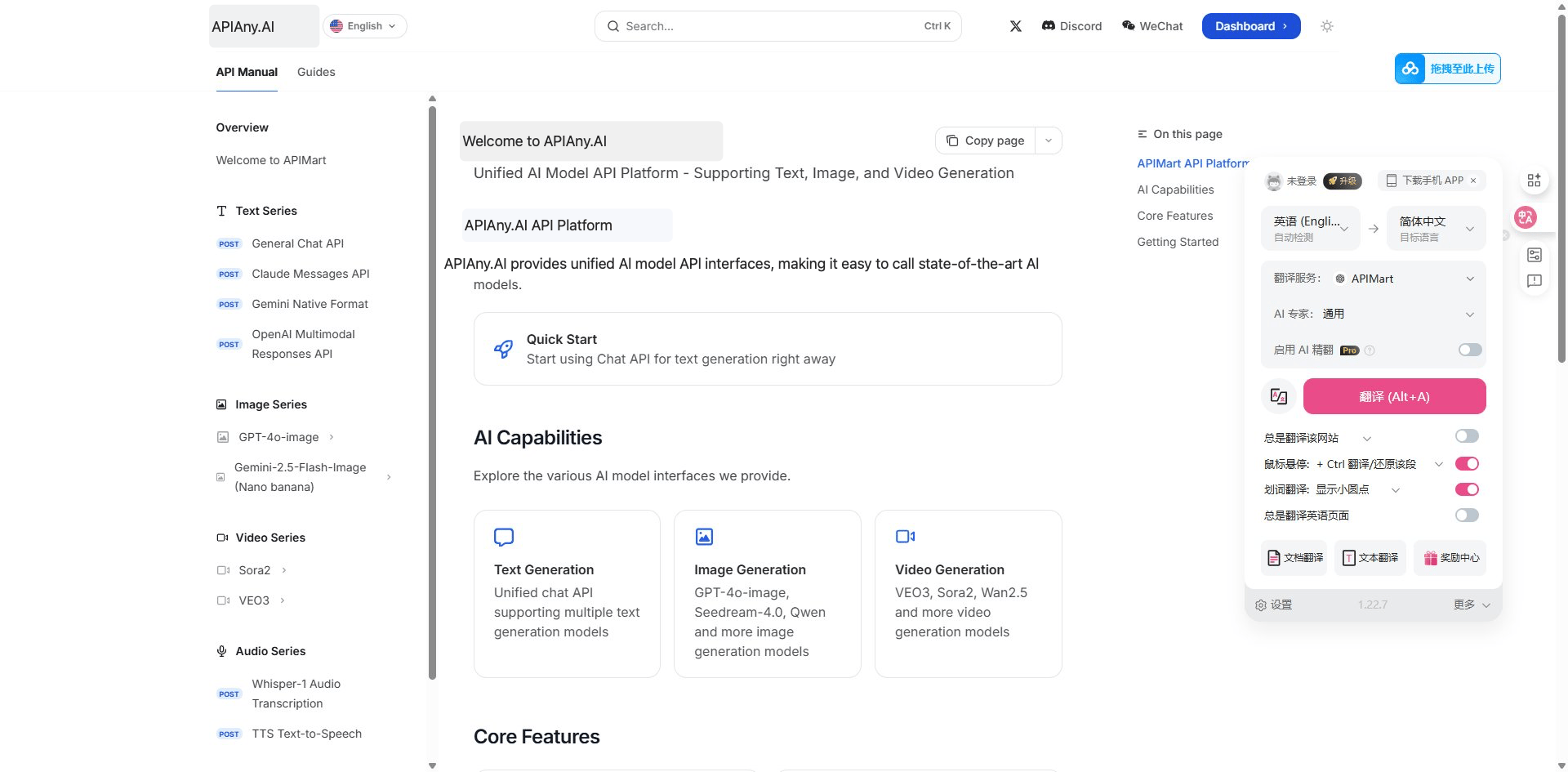Toggle light/dark theme sun icon
The height and width of the screenshot is (772, 1568).
[1327, 26]
